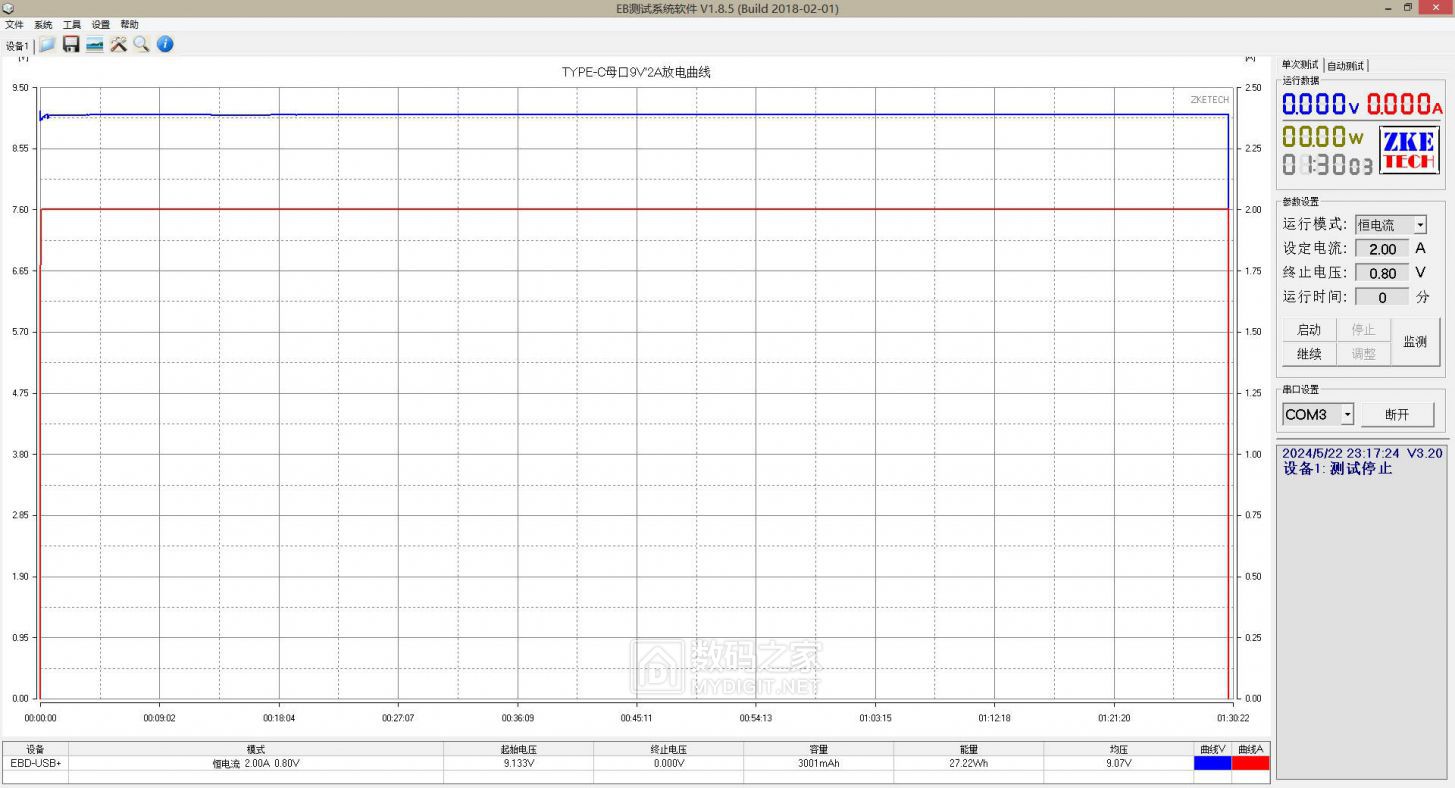Click the 设定电流 value field
1455x788 pixels.
tap(1382, 249)
